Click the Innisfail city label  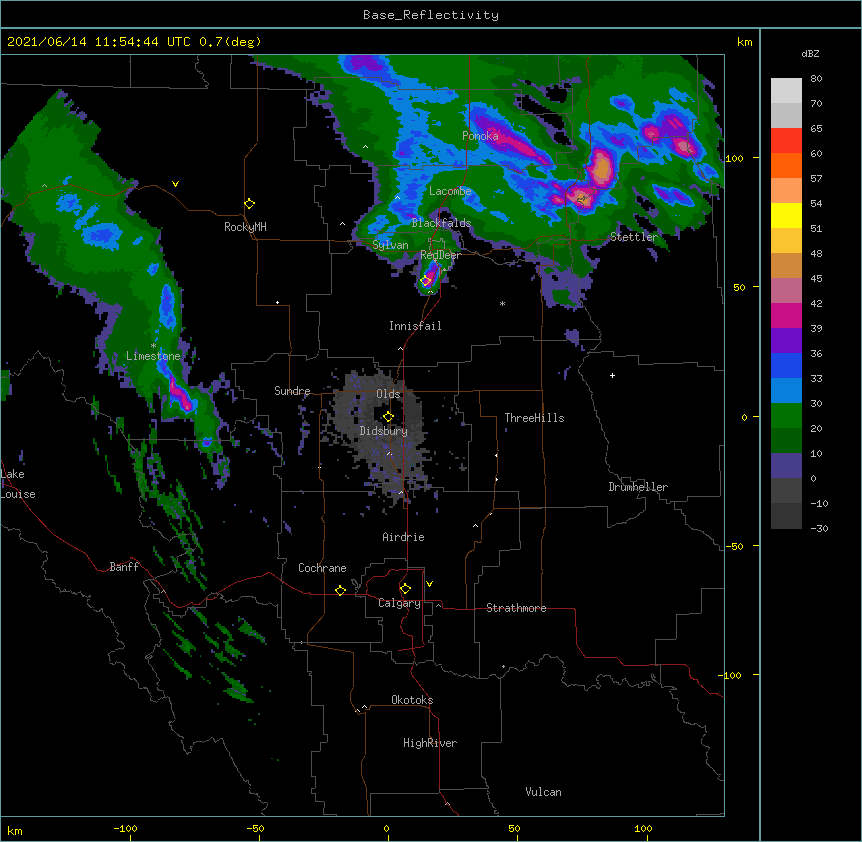[415, 326]
